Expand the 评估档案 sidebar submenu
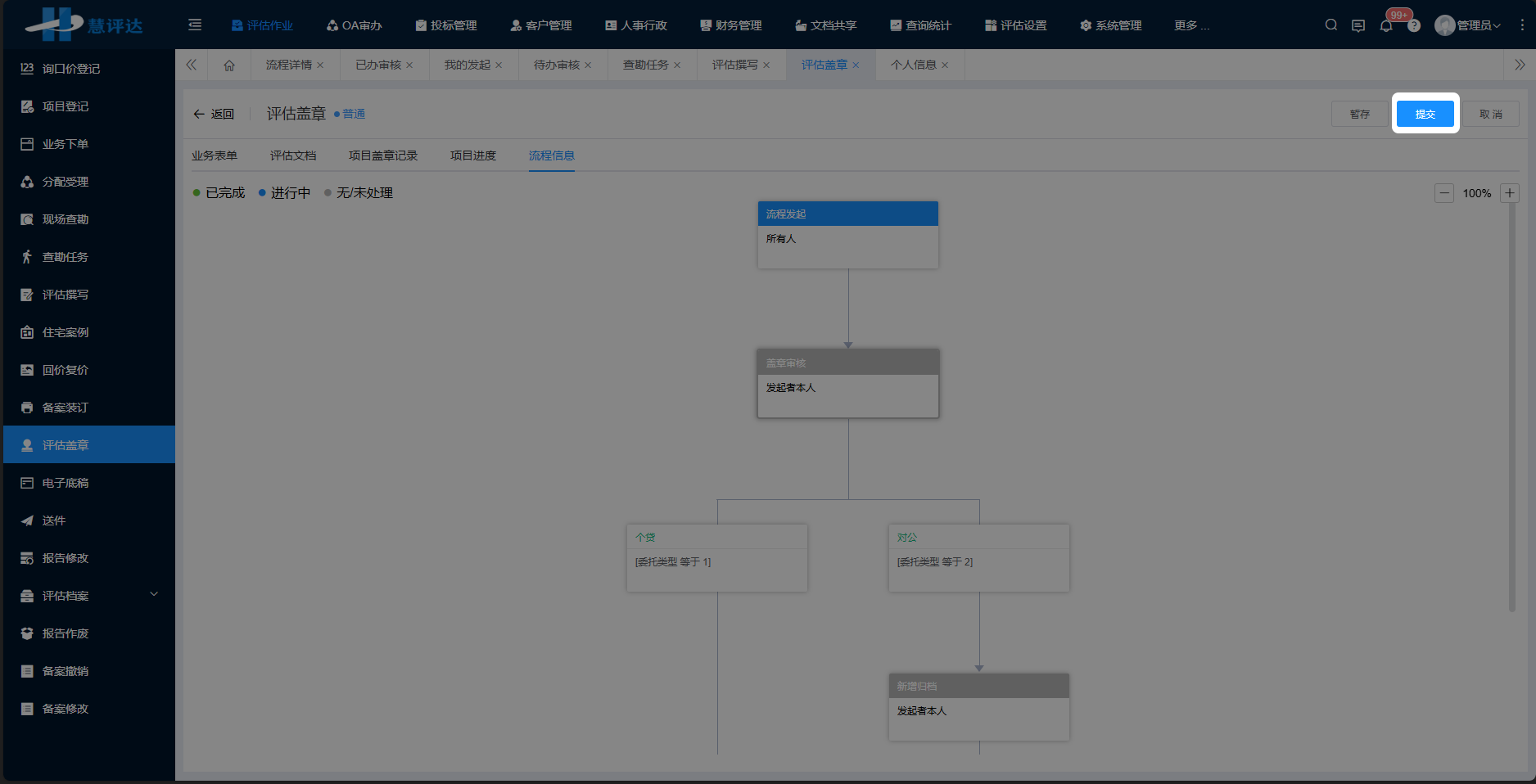Screen dimensions: 1536x784 click(x=154, y=595)
